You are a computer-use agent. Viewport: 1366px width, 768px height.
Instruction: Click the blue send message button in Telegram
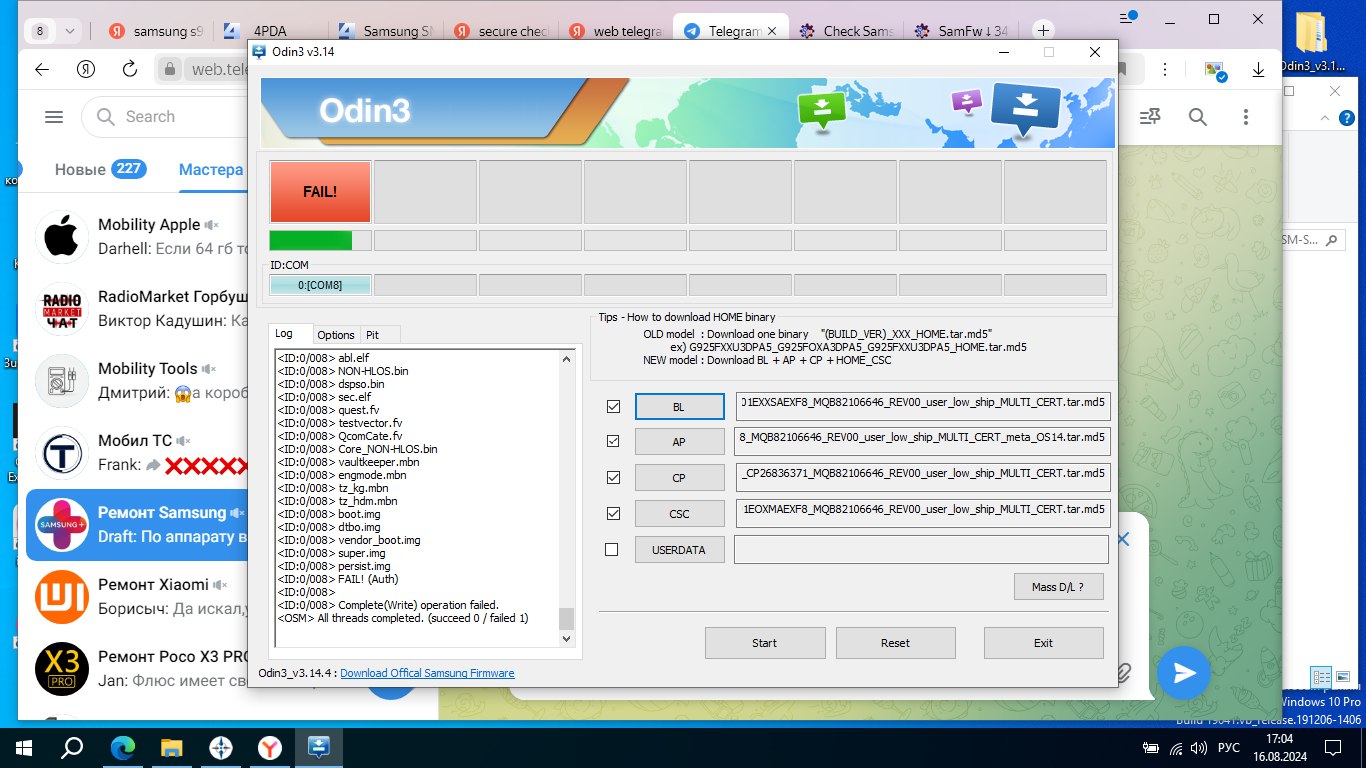pos(1184,673)
